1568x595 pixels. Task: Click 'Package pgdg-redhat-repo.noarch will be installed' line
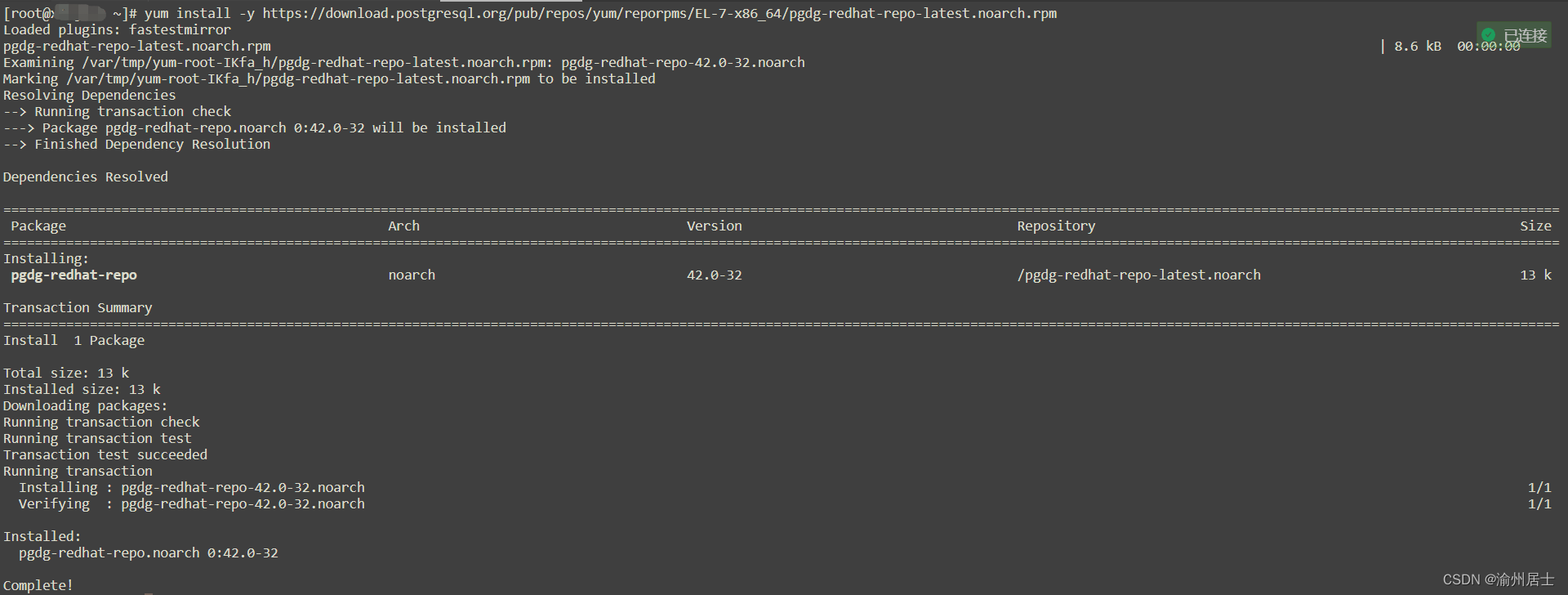pyautogui.click(x=255, y=127)
